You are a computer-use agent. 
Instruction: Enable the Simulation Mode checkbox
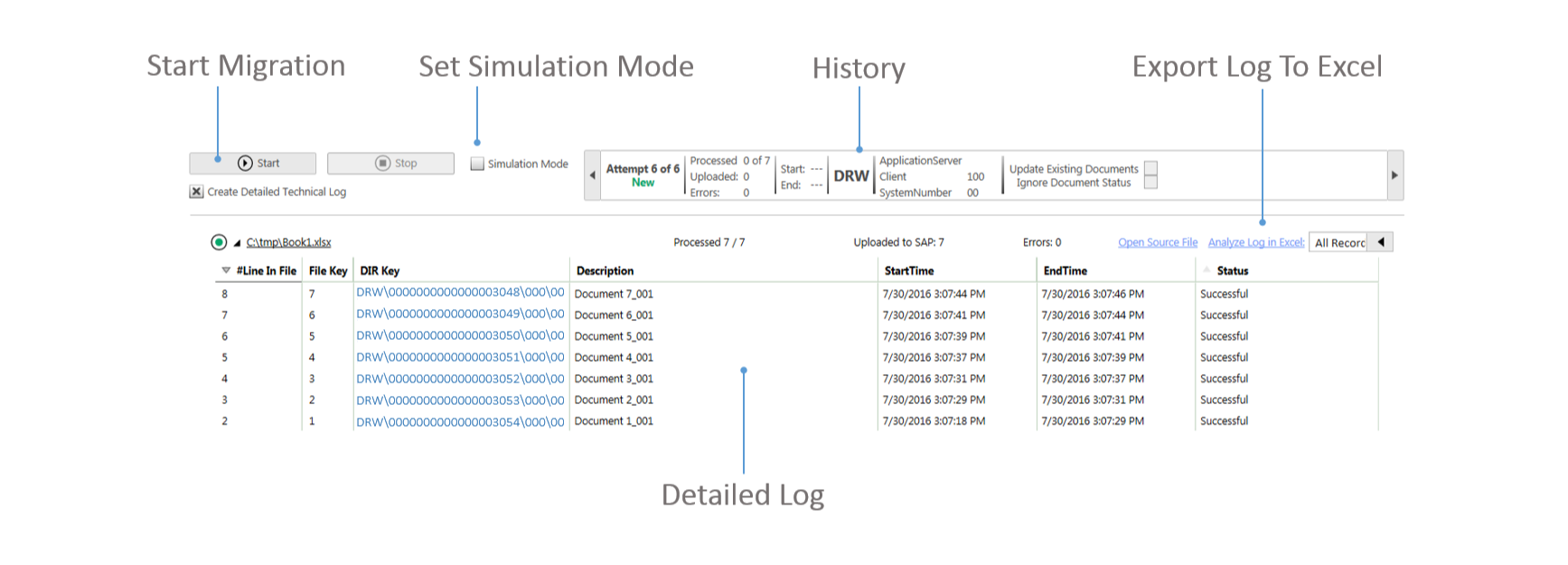[x=477, y=164]
